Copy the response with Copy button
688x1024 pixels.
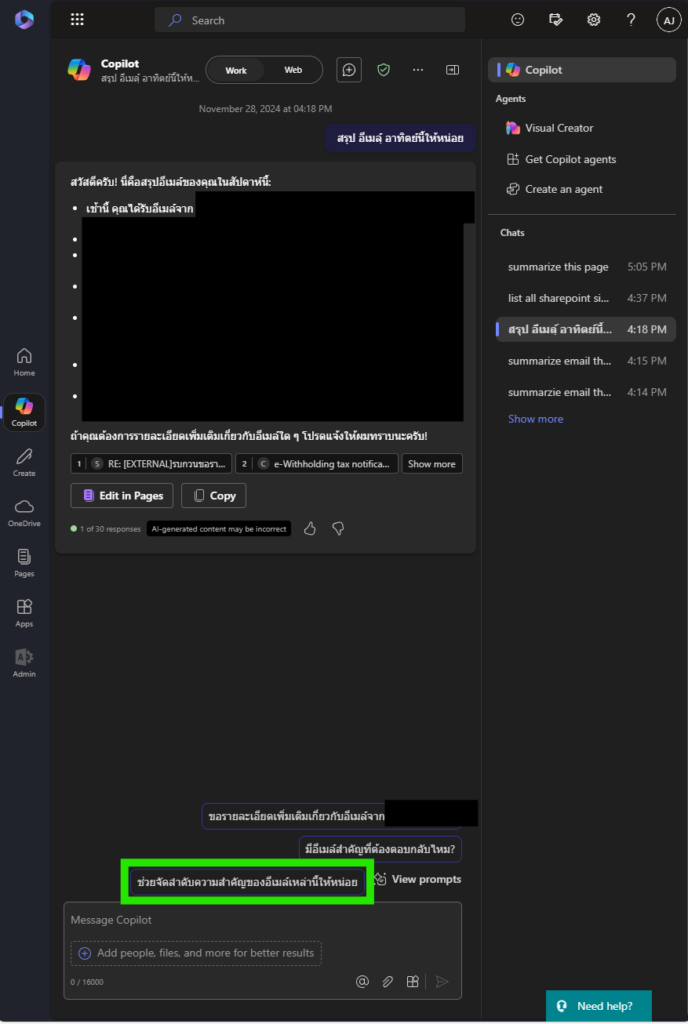click(213, 496)
